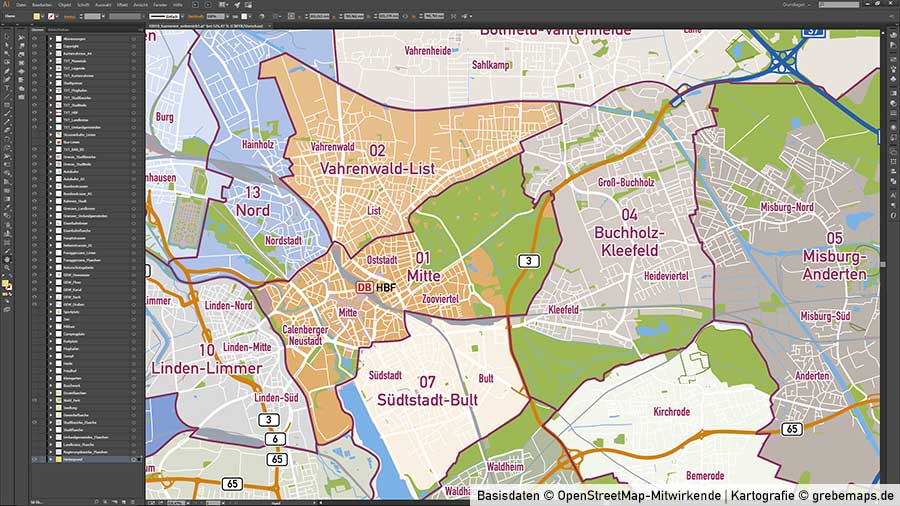Select the Pen tool
This screenshot has width=900, height=506.
(7, 71)
